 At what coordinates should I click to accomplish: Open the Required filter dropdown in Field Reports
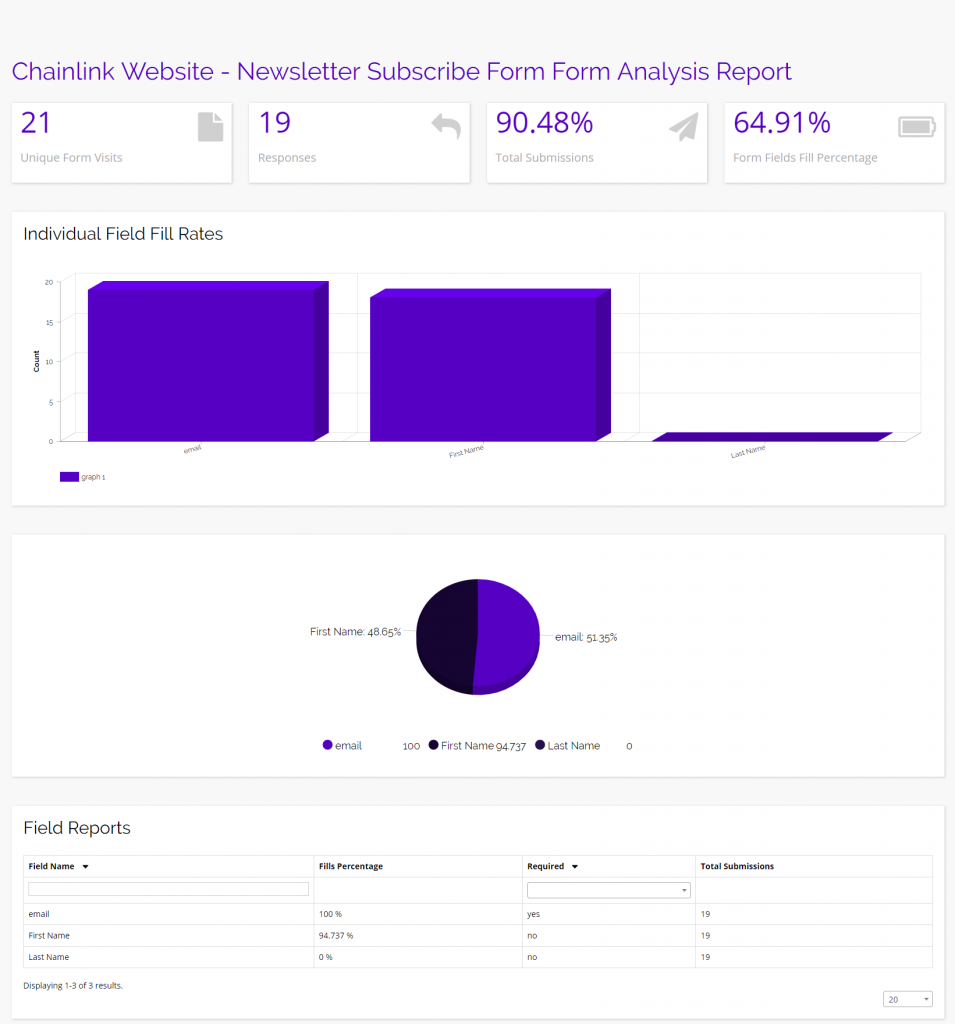(608, 889)
